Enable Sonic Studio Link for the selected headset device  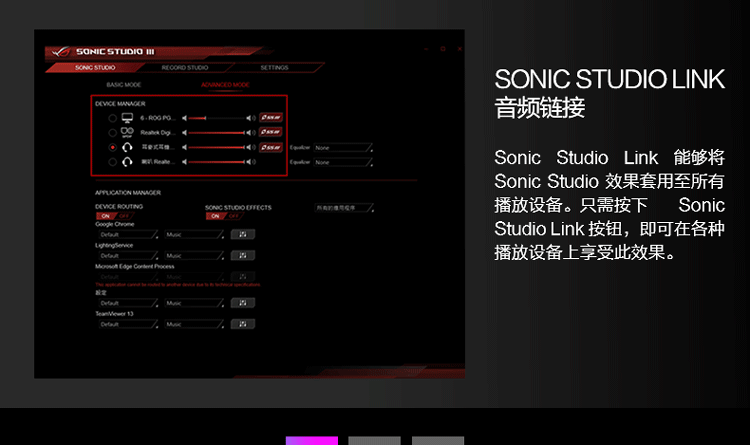pyautogui.click(x=271, y=147)
